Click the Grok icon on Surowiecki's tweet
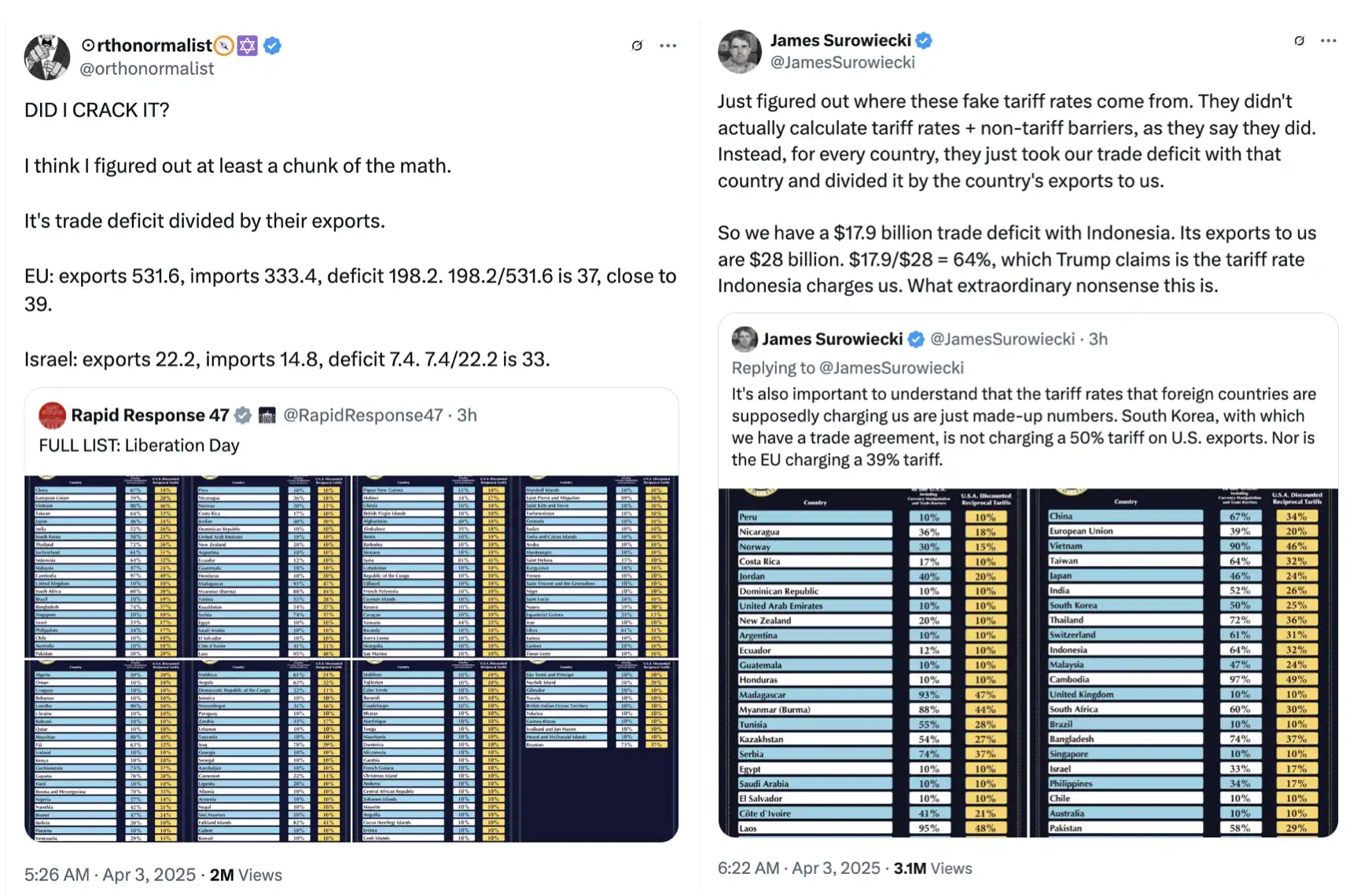This screenshot has width=1368, height=896. pyautogui.click(x=1299, y=41)
